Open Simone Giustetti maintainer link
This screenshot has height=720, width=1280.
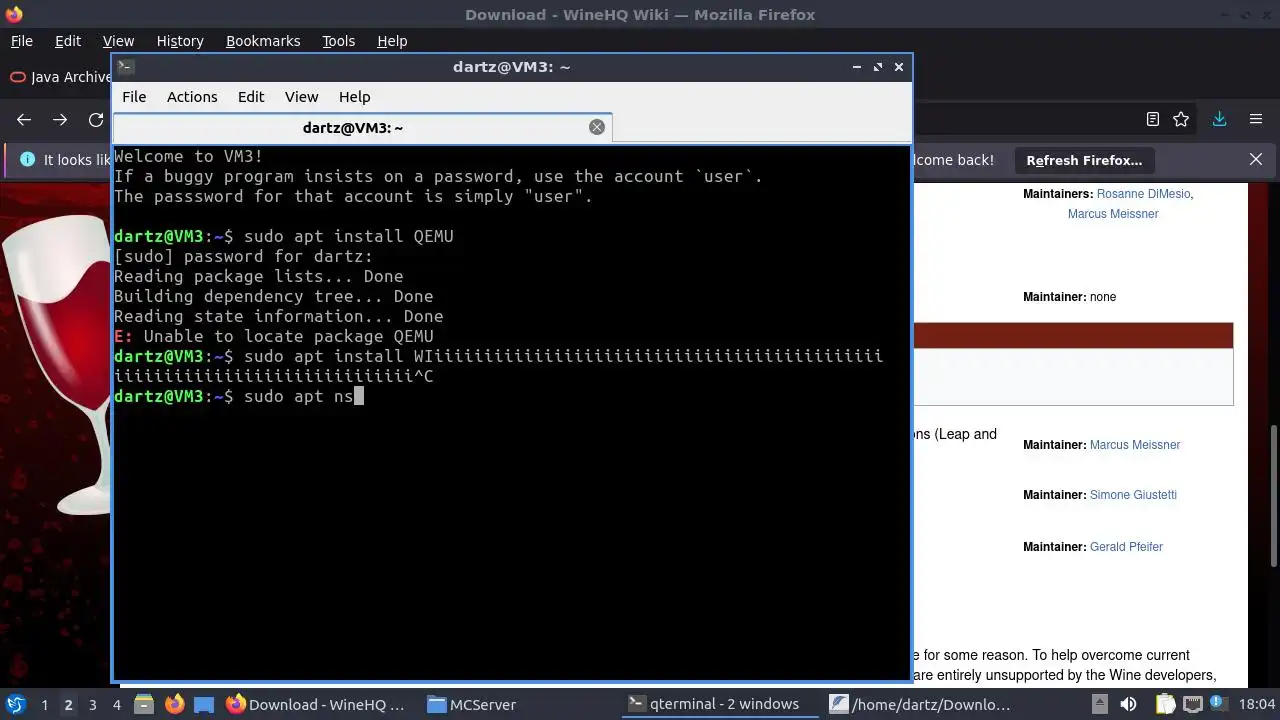1133,495
